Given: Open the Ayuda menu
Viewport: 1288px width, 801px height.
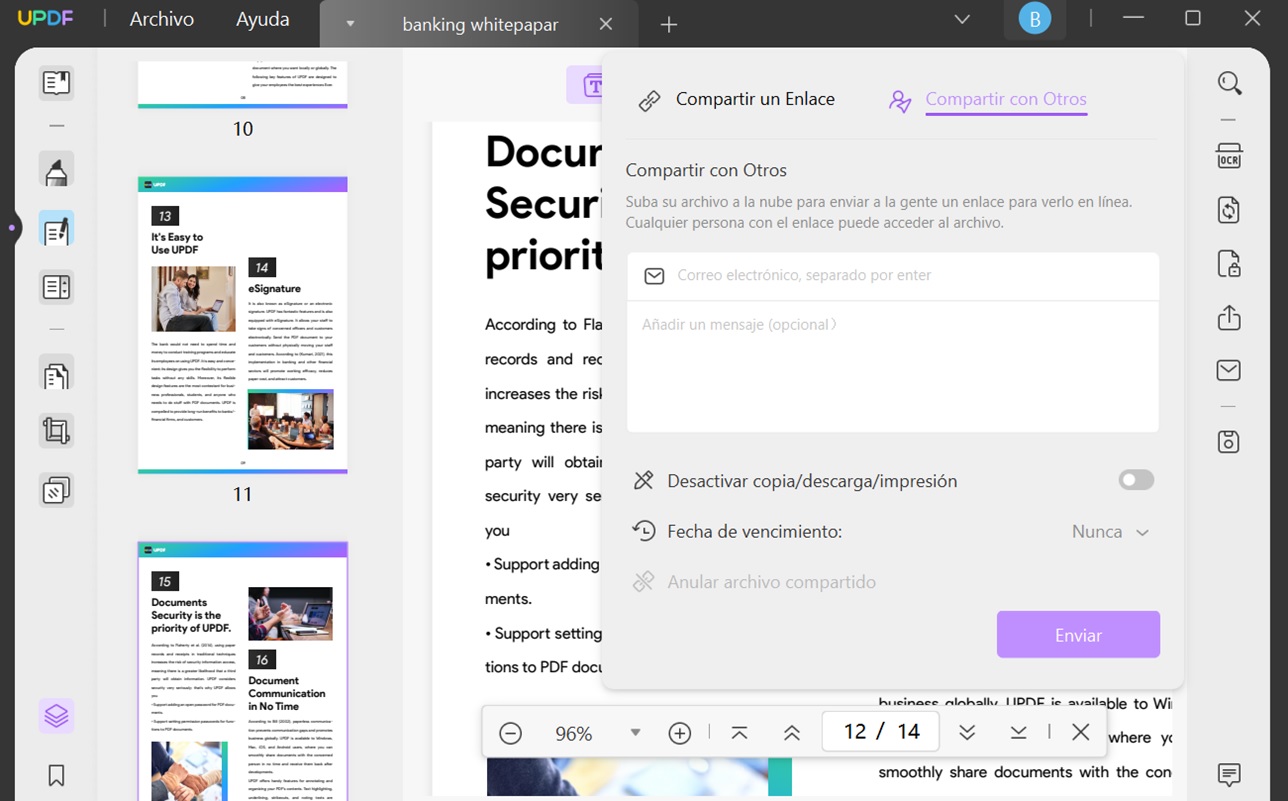Looking at the screenshot, I should 263,19.
